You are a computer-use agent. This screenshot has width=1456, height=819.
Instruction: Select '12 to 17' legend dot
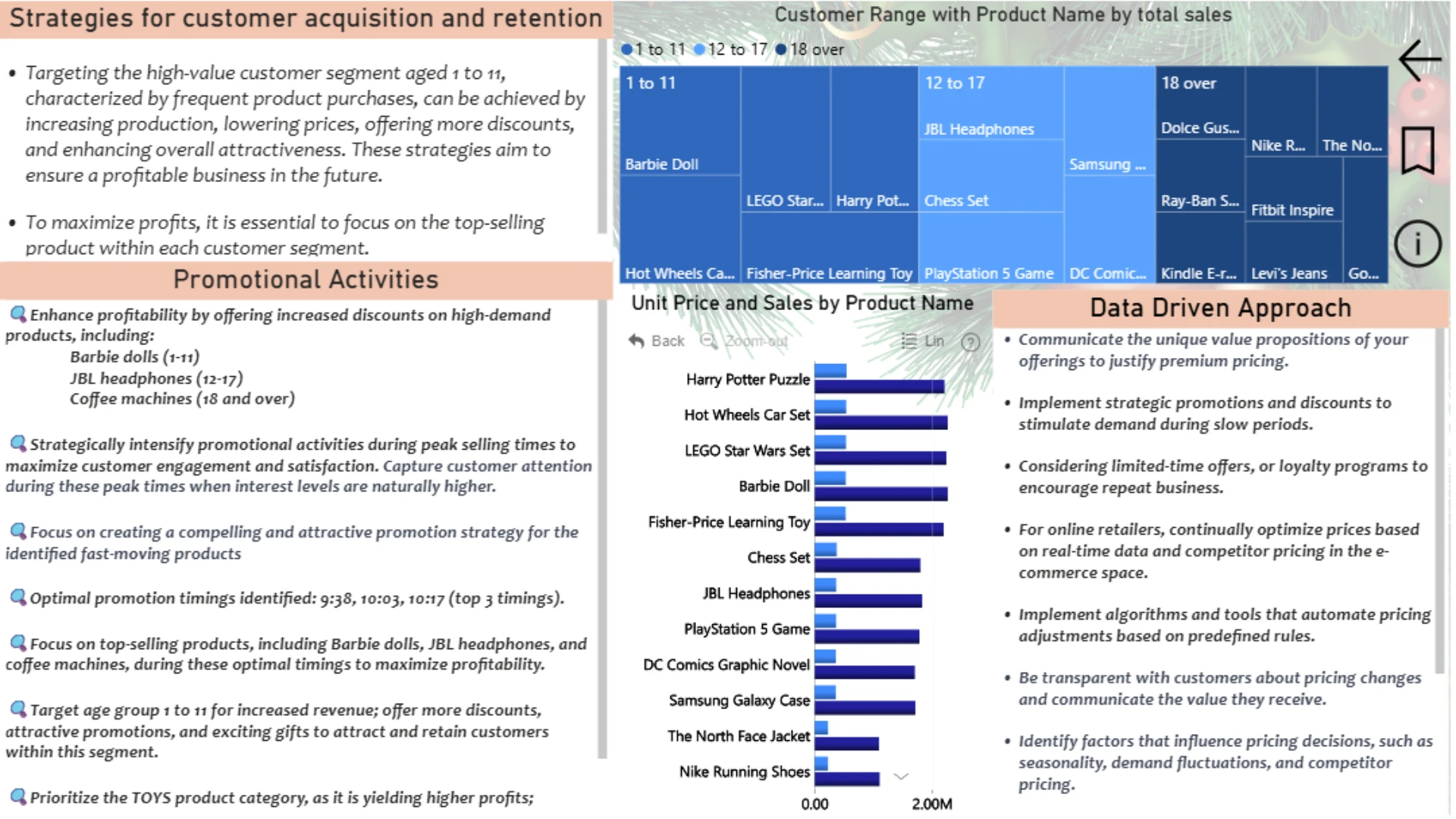coord(699,49)
